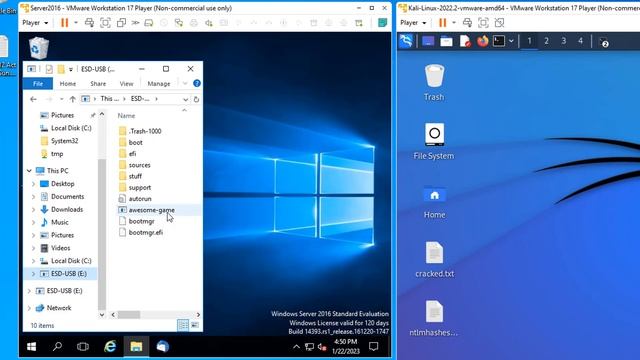
Task: Select the Trash icon on Kali desktop
Action: pyautogui.click(x=434, y=83)
